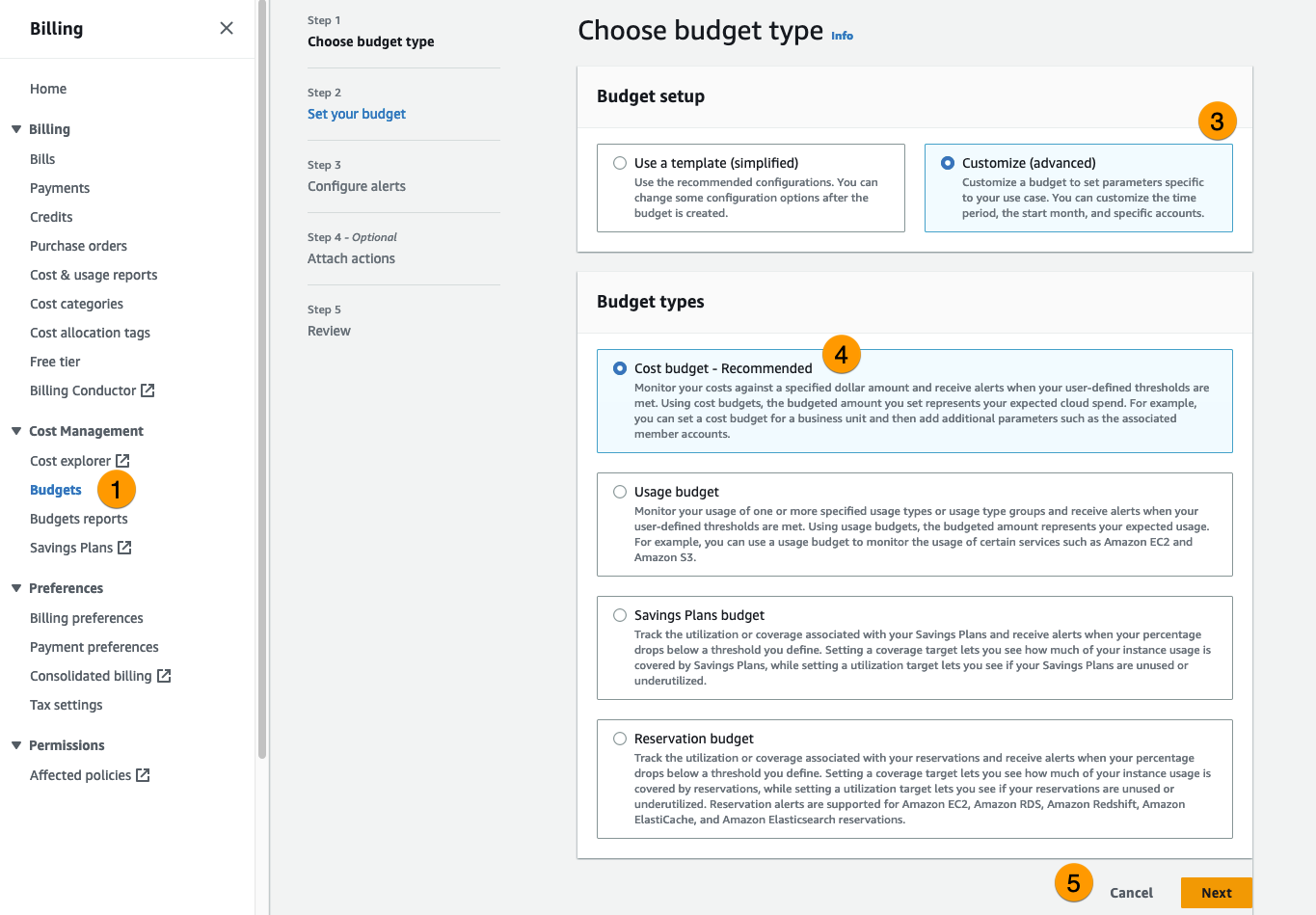
Task: Close the Billing navigation panel
Action: click(227, 28)
